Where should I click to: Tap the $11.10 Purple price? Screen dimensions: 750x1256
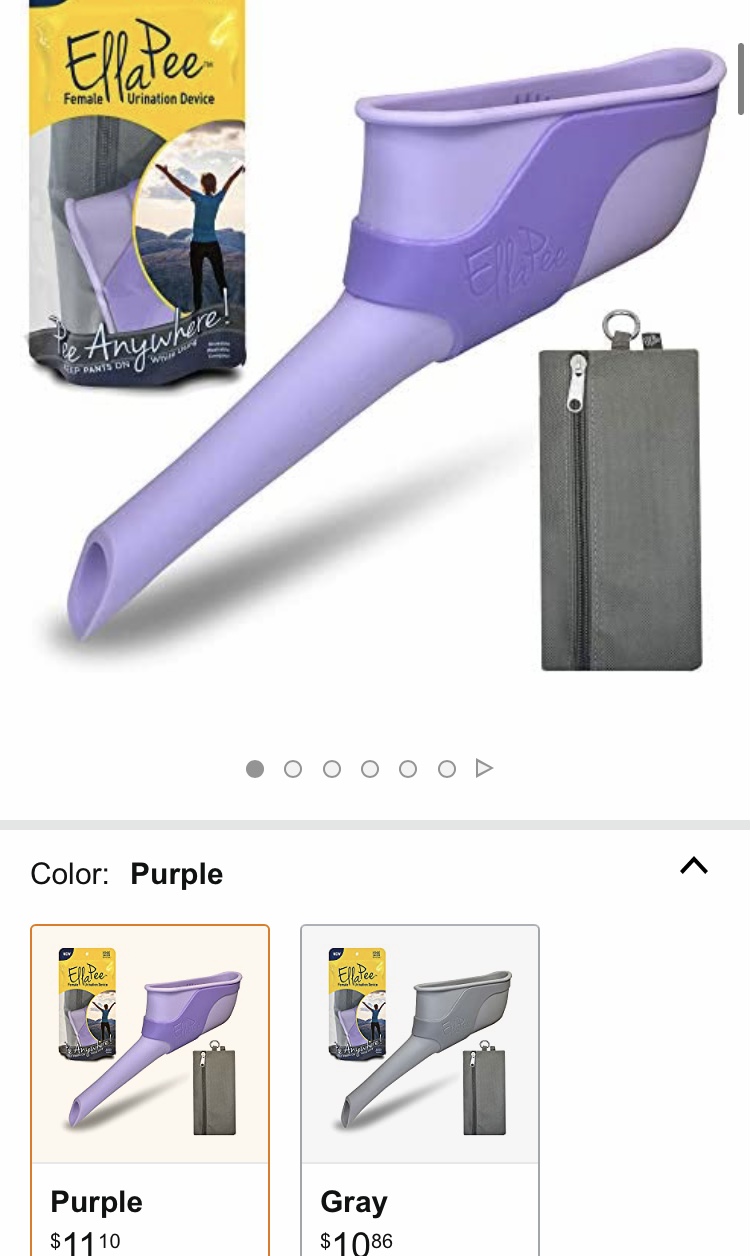point(85,1244)
